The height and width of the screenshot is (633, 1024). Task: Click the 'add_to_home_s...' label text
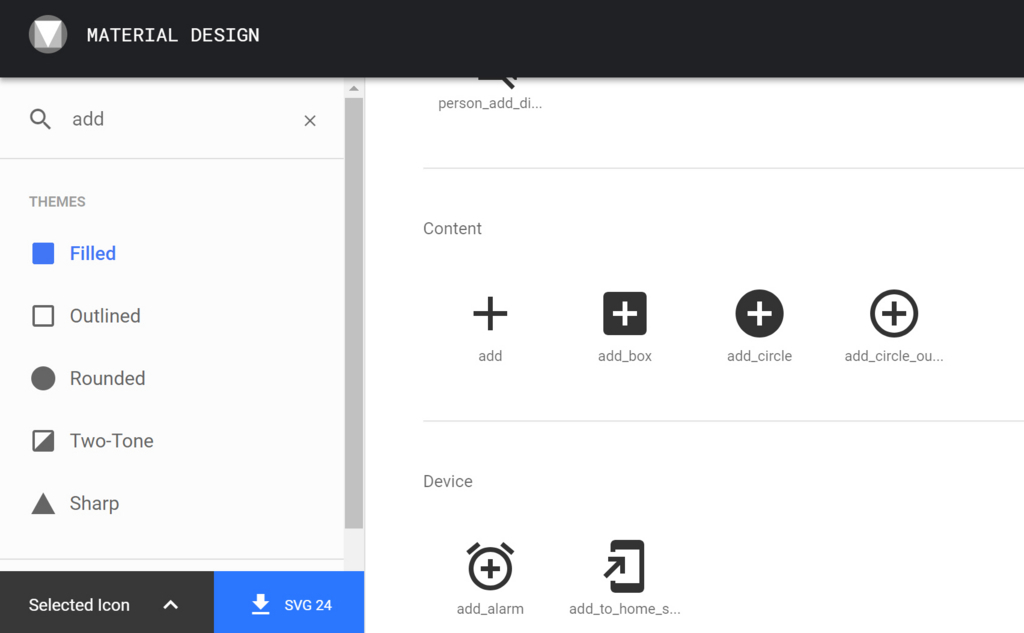click(625, 609)
